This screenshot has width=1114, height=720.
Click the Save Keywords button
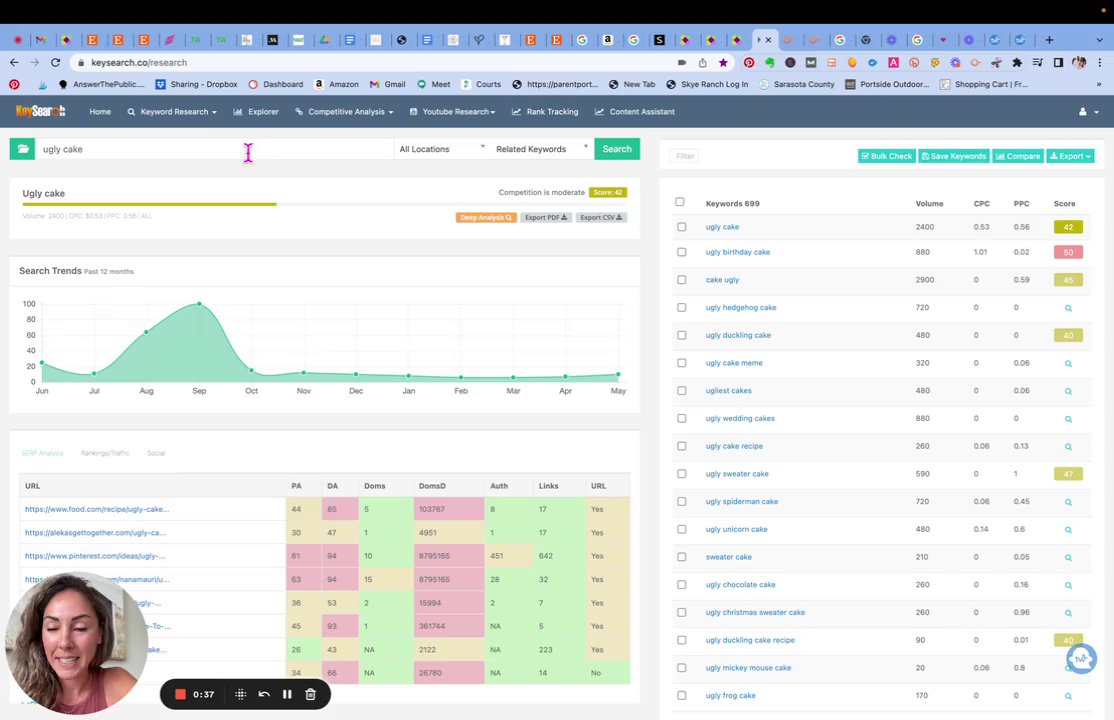(x=953, y=156)
